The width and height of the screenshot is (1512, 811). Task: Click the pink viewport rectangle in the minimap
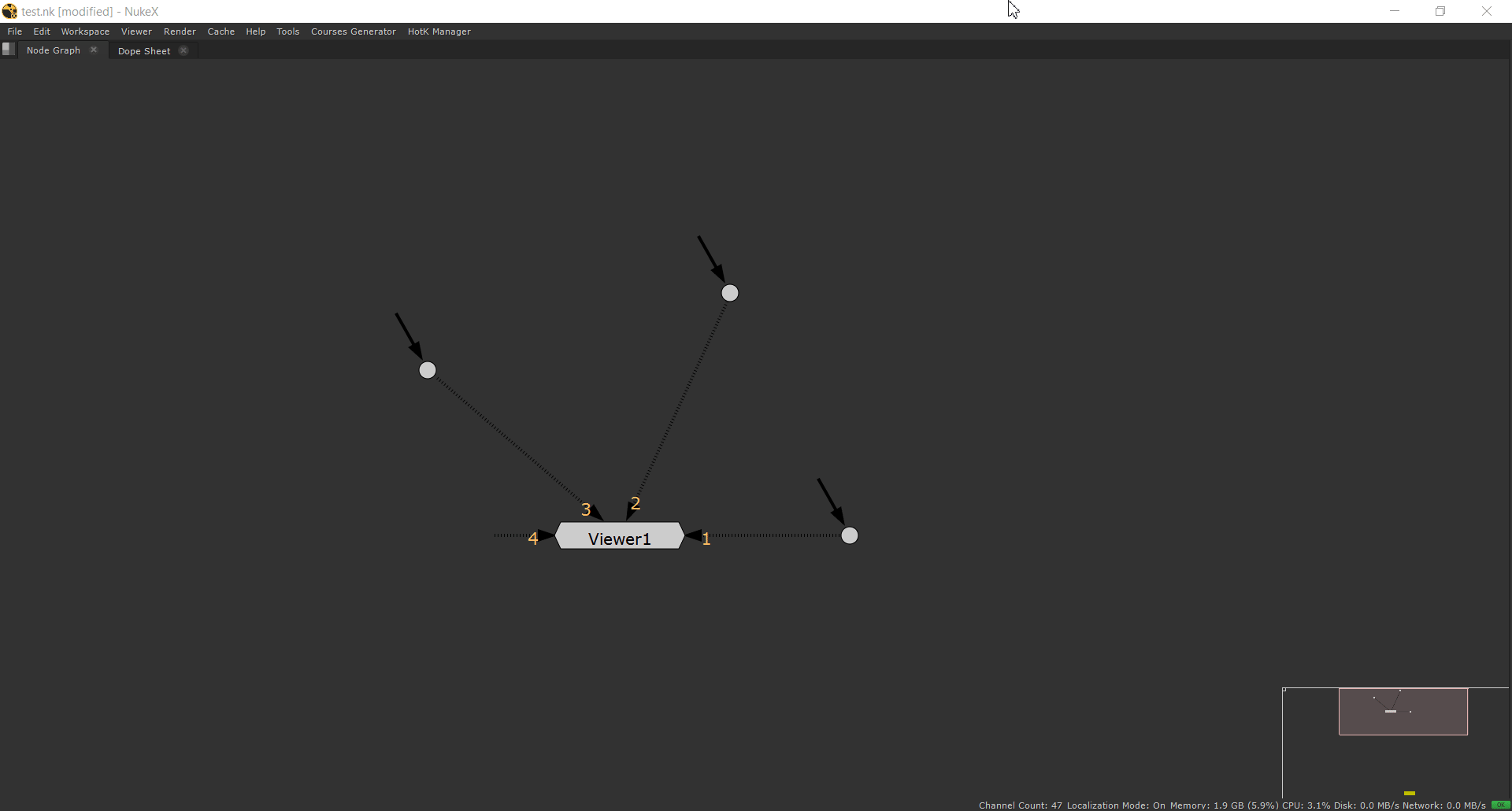(x=1402, y=711)
